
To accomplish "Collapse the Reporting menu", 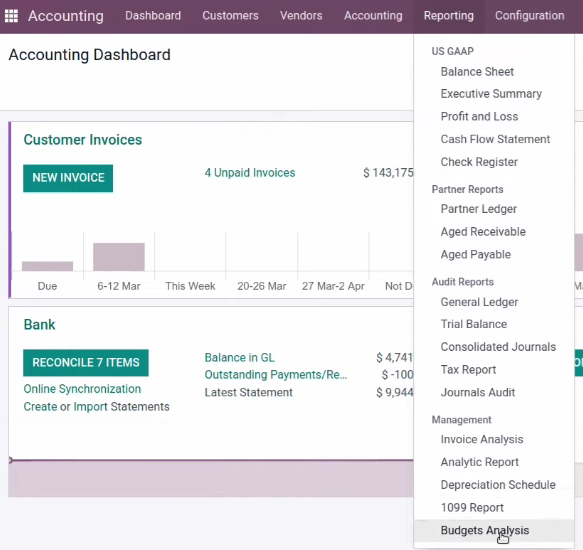I will [x=448, y=16].
